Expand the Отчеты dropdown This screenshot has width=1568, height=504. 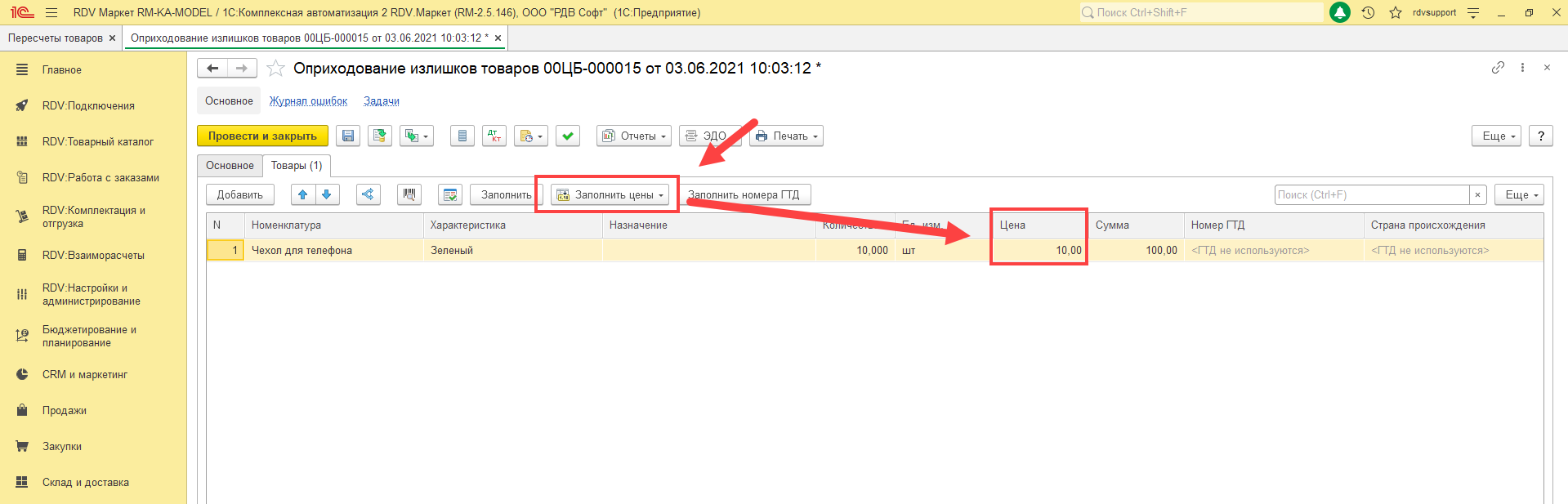(634, 136)
